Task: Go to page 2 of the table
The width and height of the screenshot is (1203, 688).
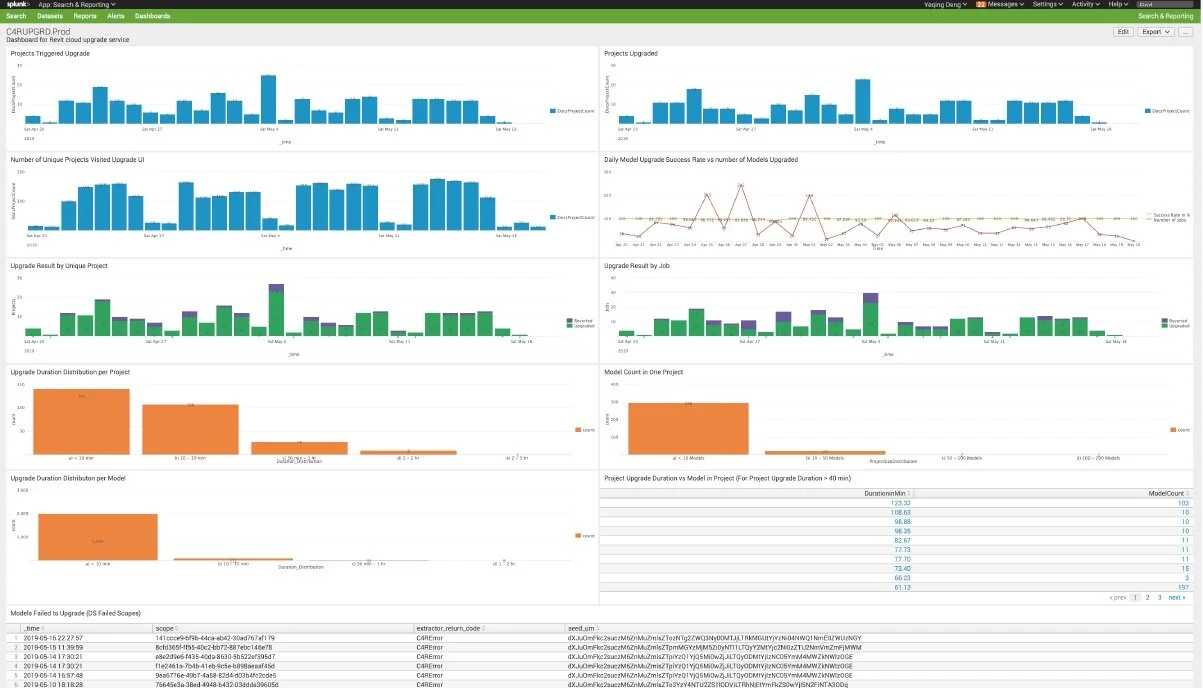Action: 1147,597
